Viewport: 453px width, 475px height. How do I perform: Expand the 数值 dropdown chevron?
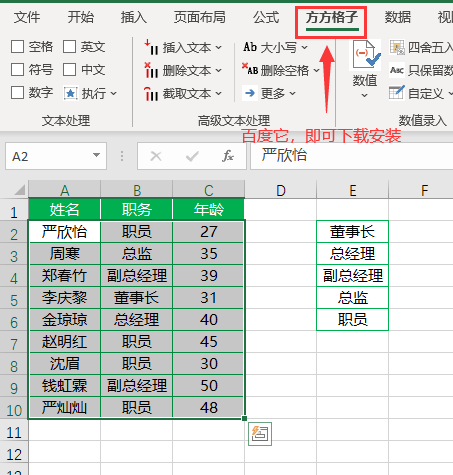[365, 96]
